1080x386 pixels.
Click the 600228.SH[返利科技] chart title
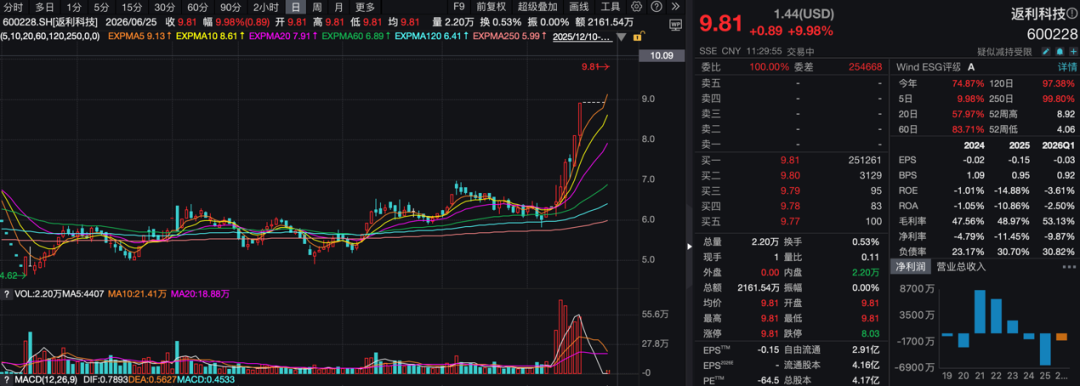pos(50,21)
